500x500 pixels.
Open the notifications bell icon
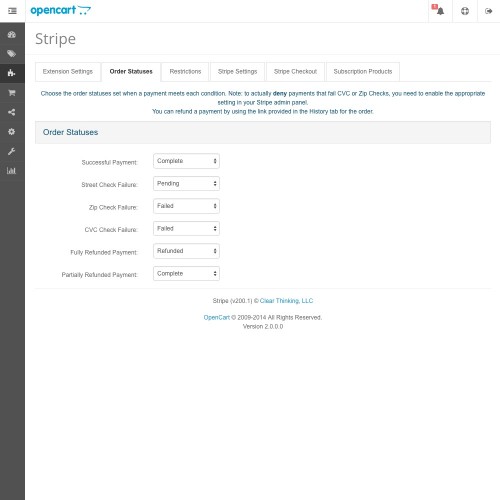[x=440, y=11]
